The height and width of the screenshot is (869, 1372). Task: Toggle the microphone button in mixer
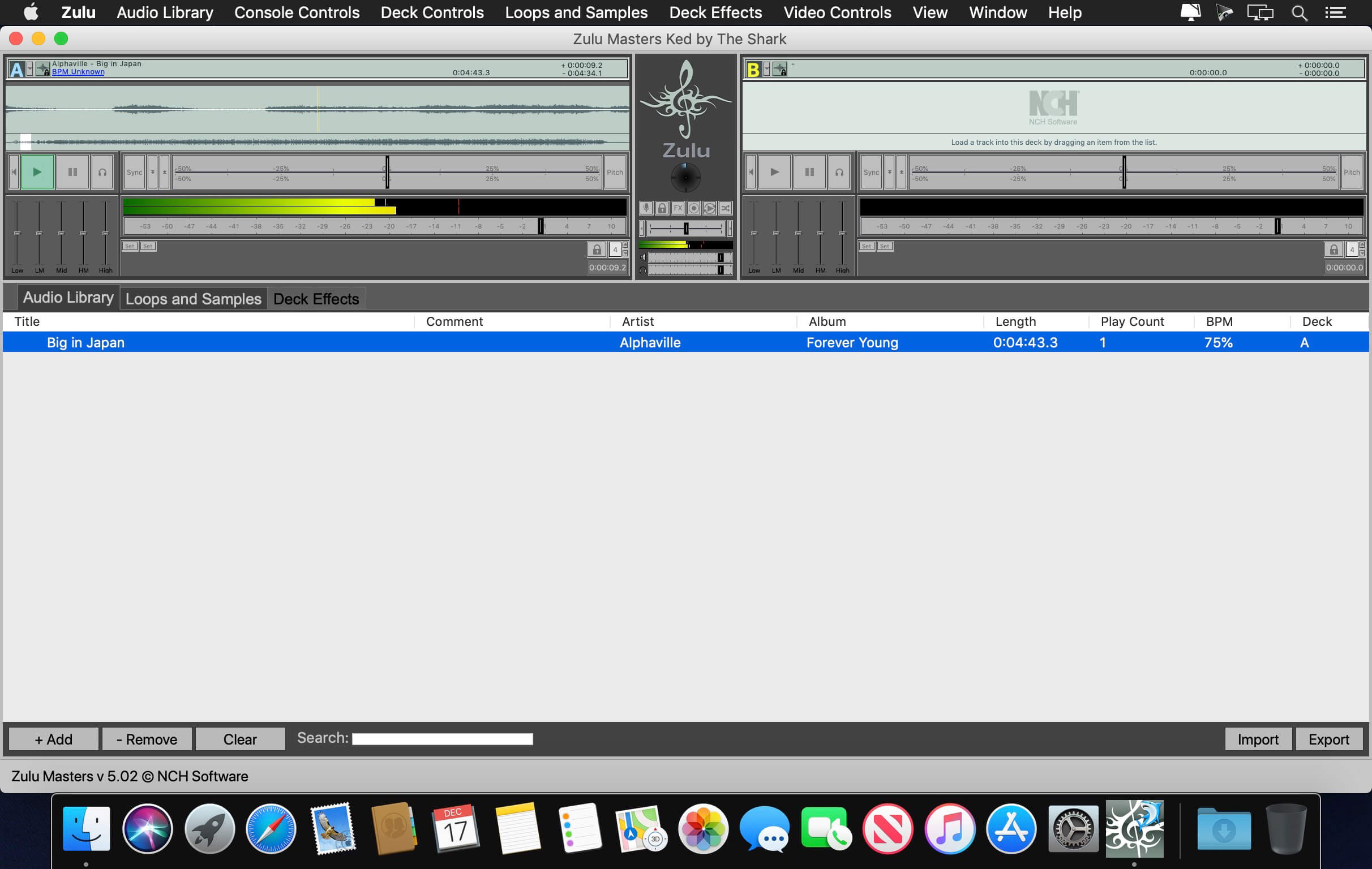click(646, 208)
